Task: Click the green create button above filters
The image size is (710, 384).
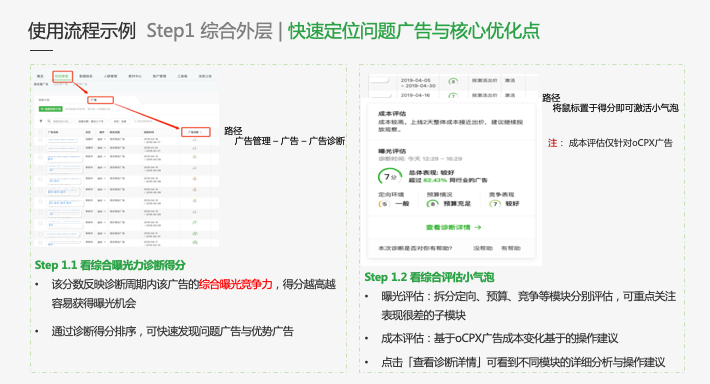Action: pos(51,109)
